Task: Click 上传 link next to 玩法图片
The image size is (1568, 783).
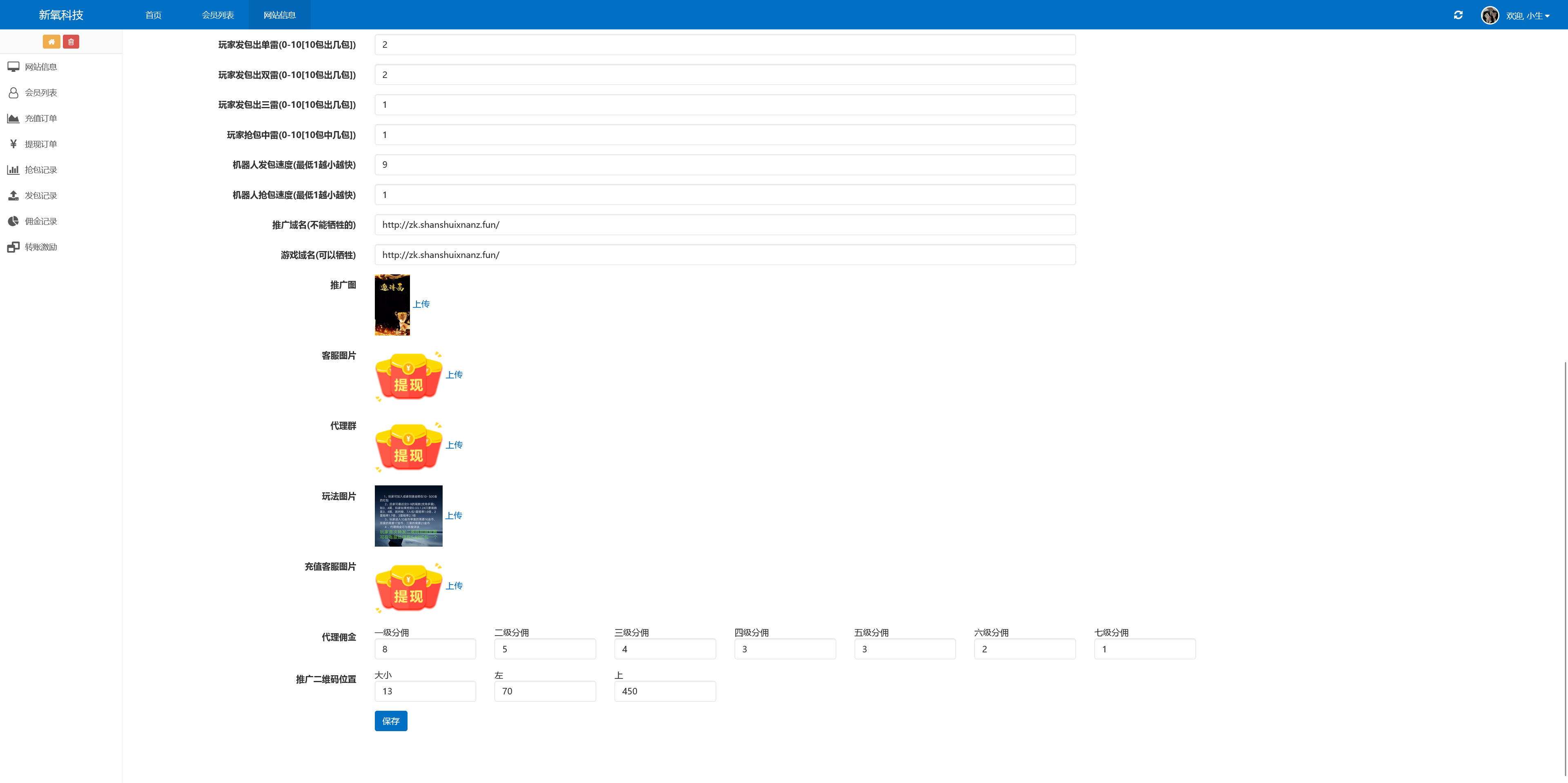Action: (x=454, y=515)
